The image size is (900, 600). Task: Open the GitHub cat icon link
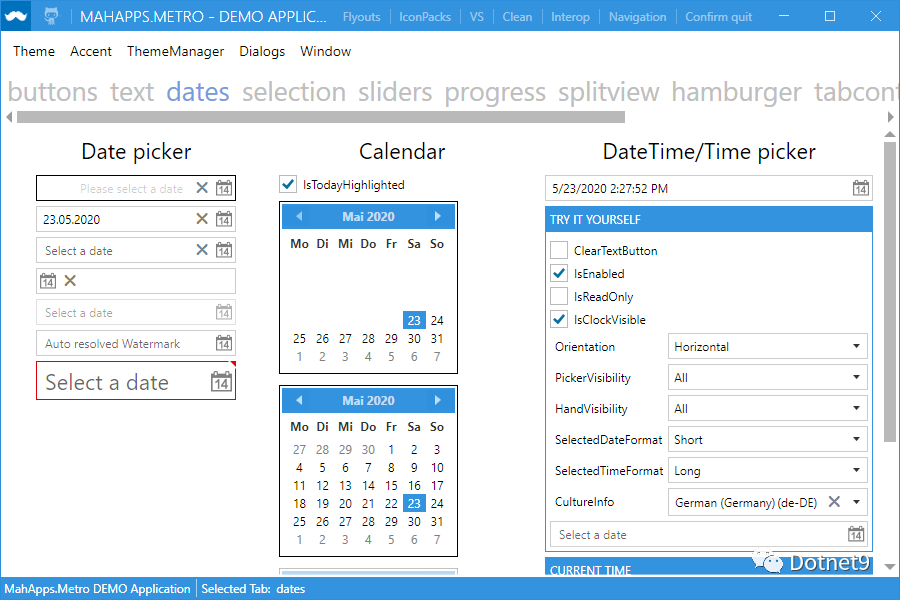coord(51,16)
